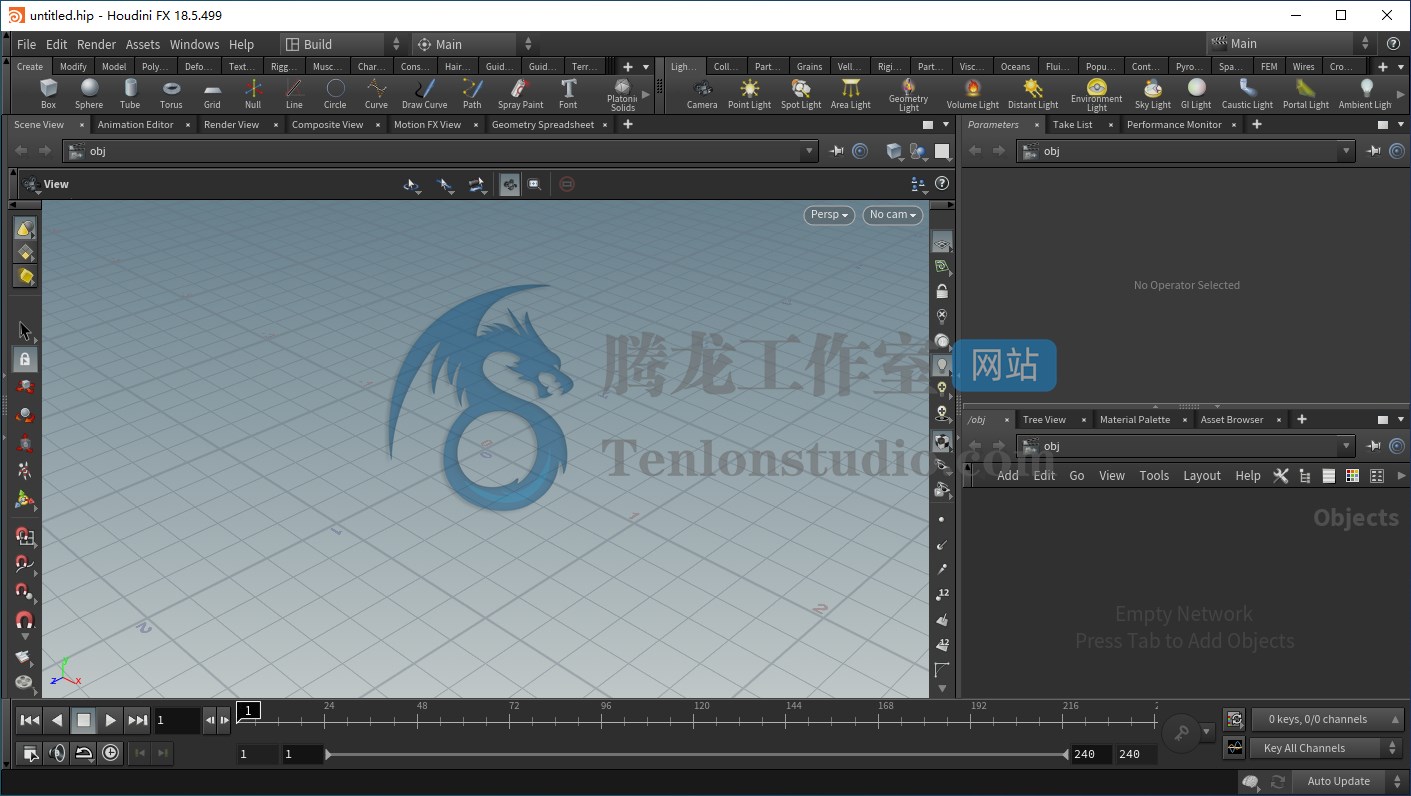The width and height of the screenshot is (1411, 796).
Task: Create a Distant Light
Action: click(1033, 93)
